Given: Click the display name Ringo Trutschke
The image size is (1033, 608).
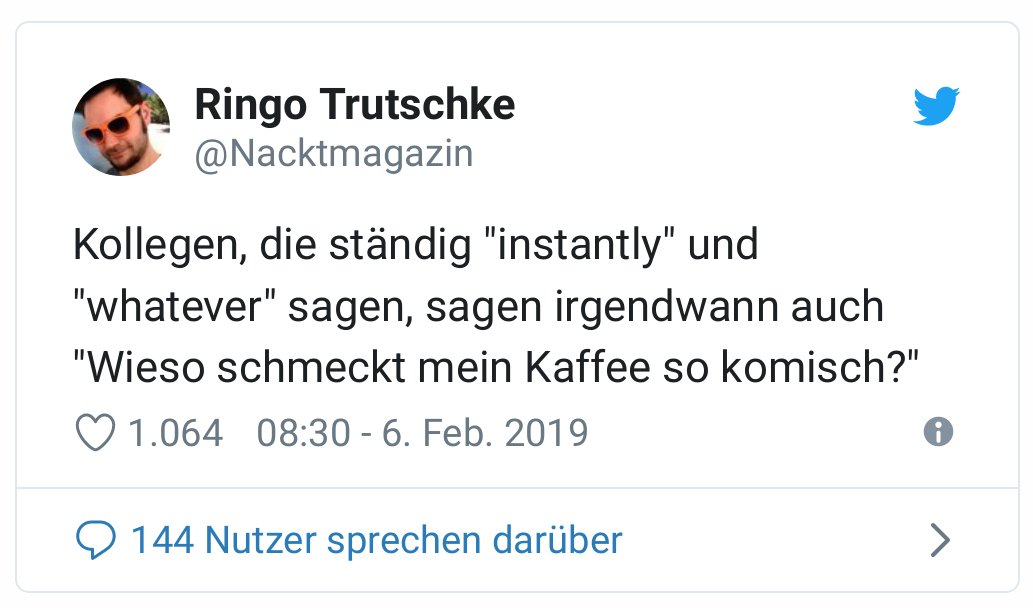Looking at the screenshot, I should (x=355, y=104).
